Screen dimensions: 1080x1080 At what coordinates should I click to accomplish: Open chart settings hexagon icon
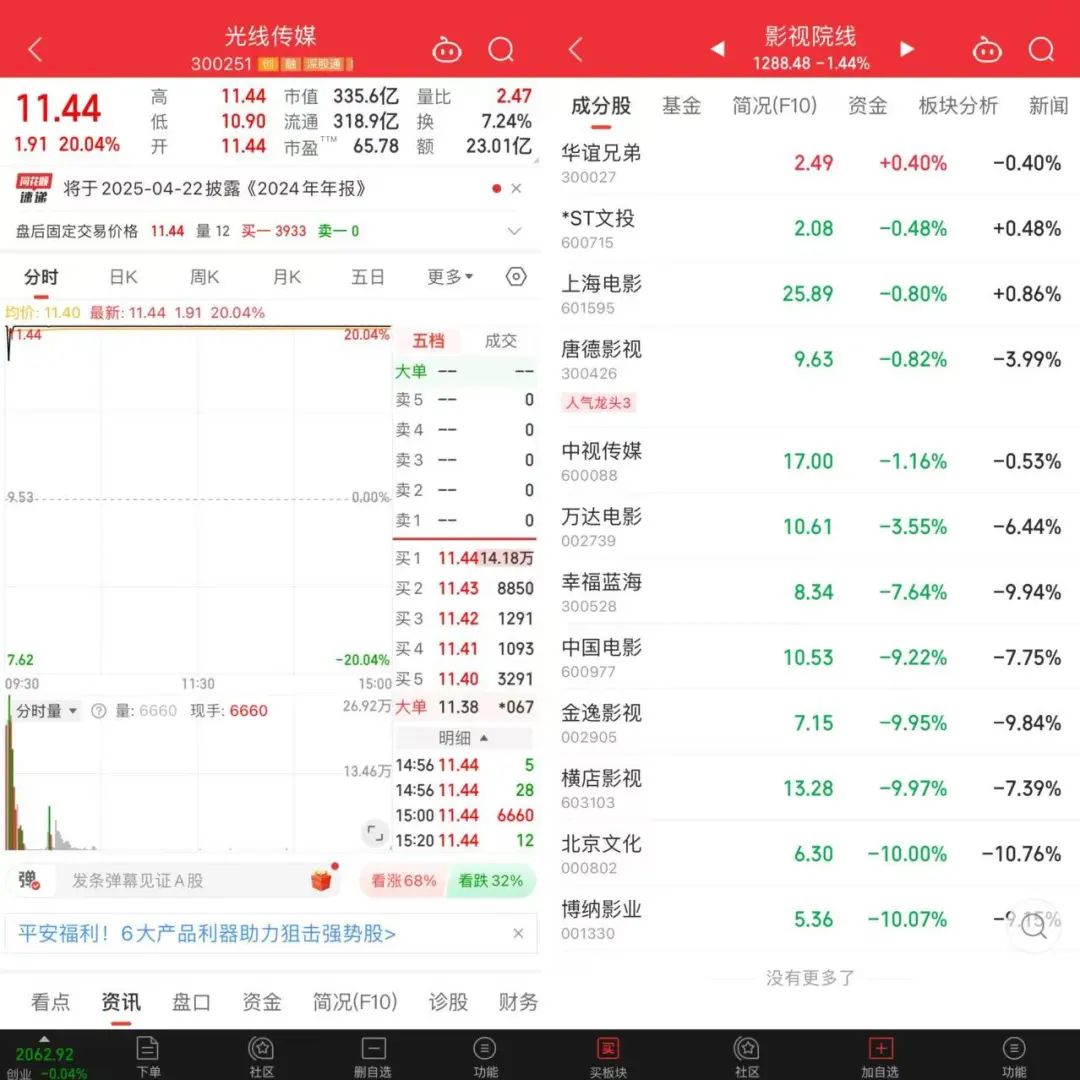click(x=516, y=277)
